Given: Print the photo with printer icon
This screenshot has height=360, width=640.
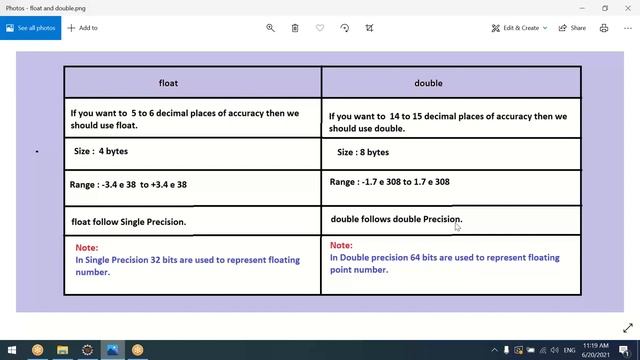Looking at the screenshot, I should coord(604,28).
